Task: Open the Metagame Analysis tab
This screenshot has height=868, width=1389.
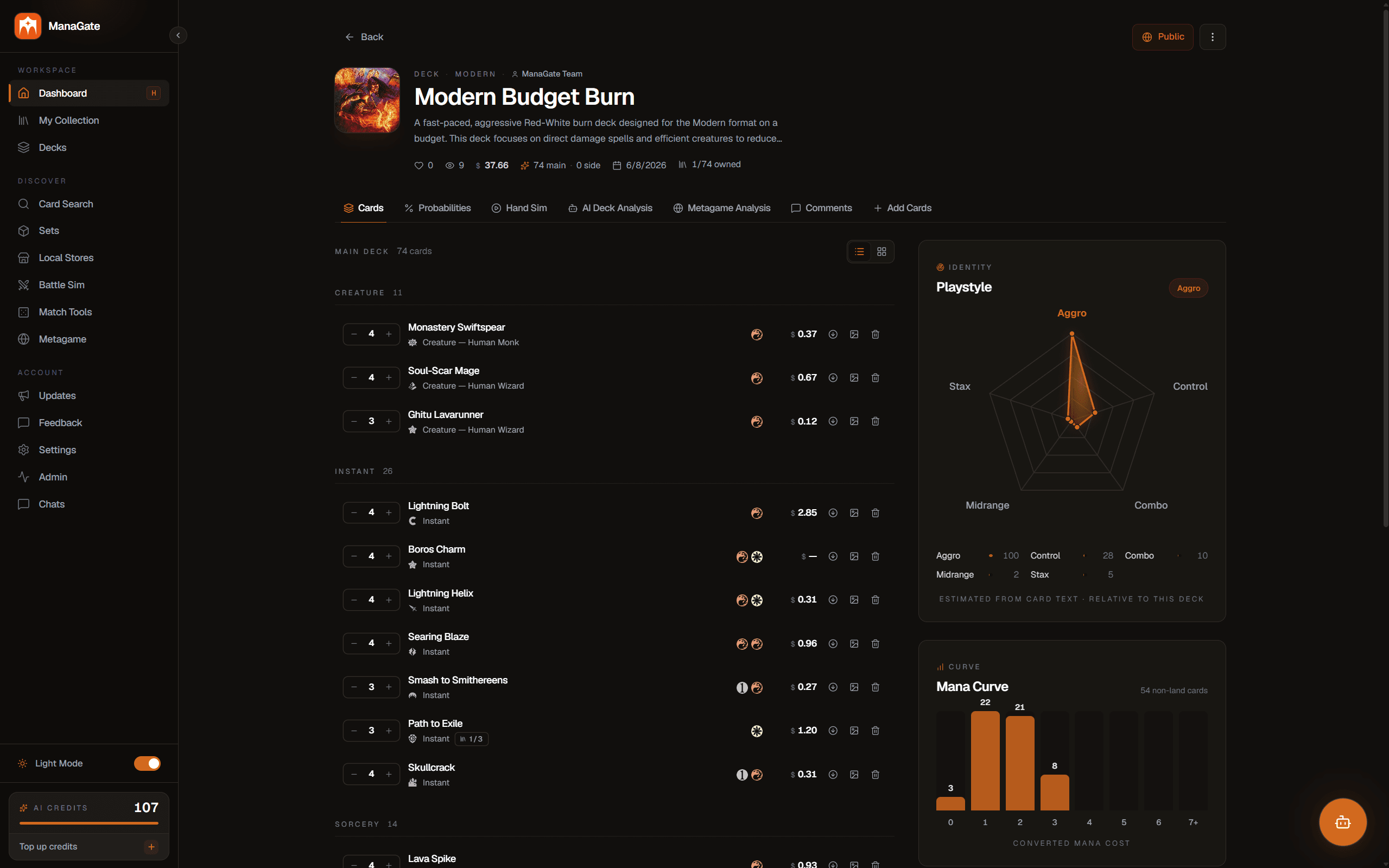Action: pos(721,208)
